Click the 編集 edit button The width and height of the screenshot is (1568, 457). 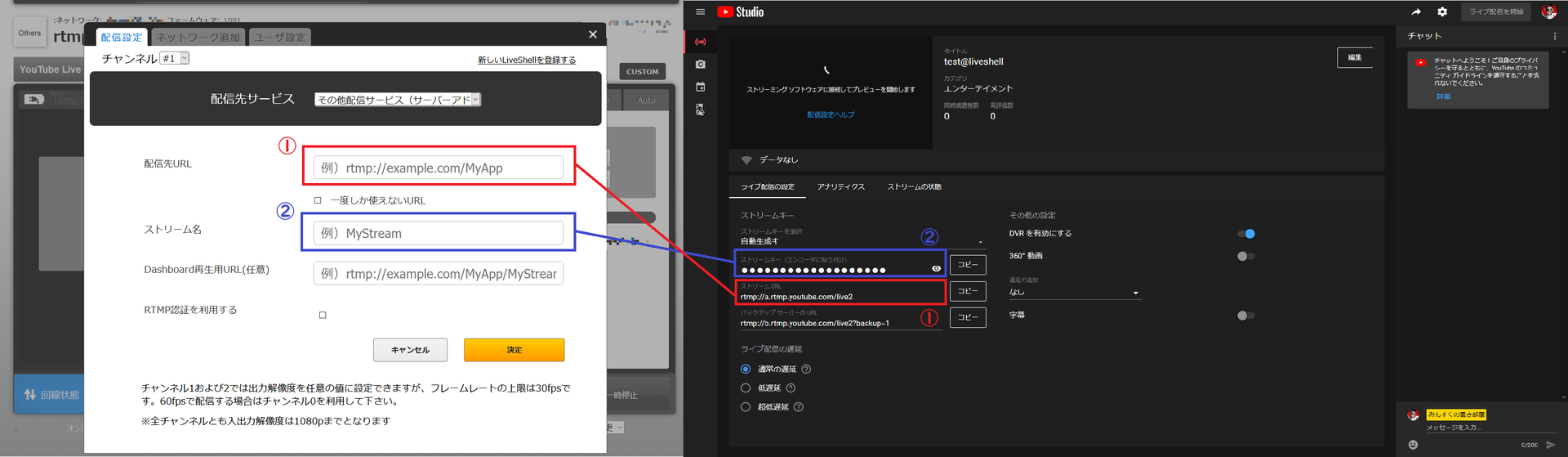tap(1355, 57)
